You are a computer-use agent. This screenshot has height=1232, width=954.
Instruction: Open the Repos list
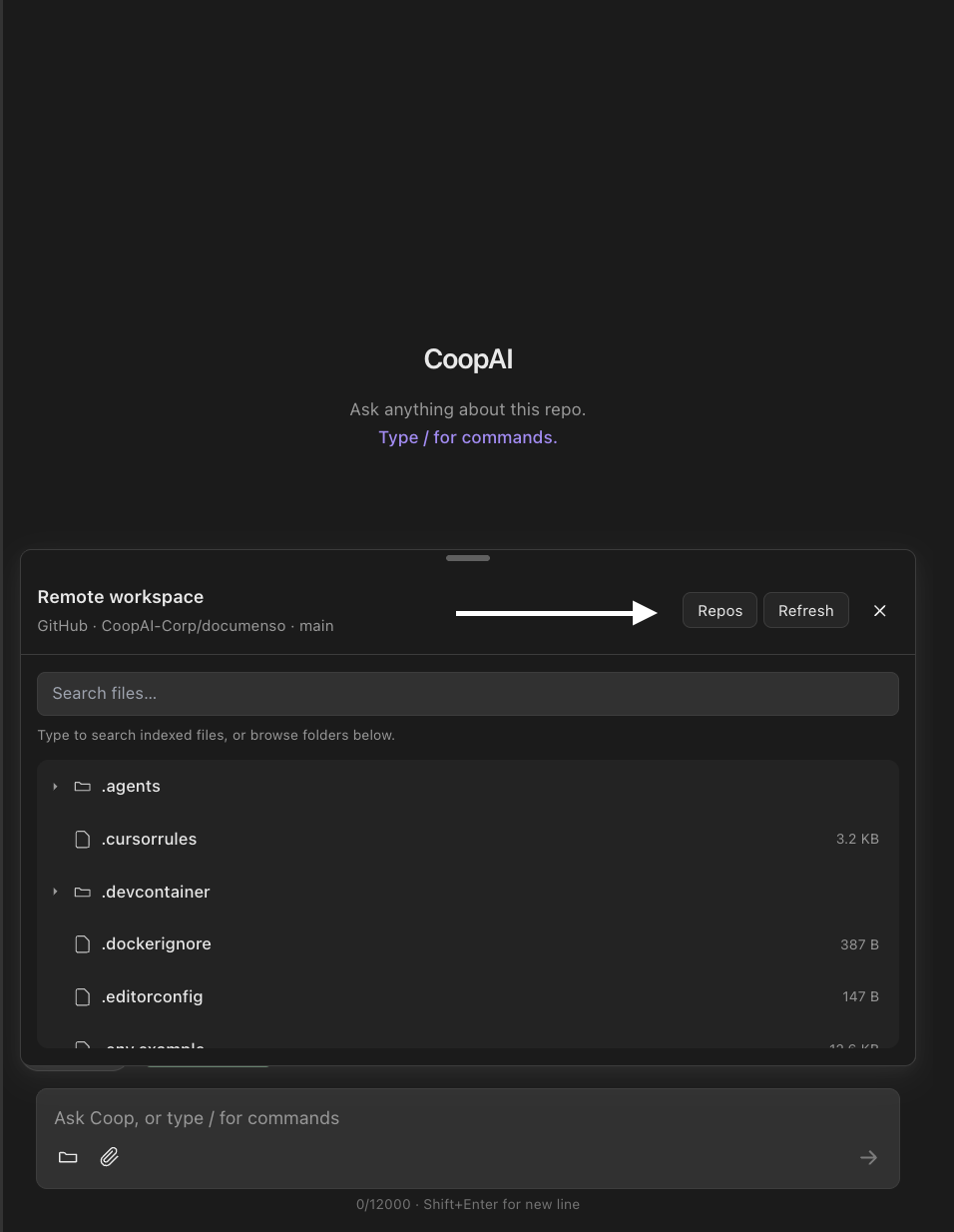pos(719,611)
